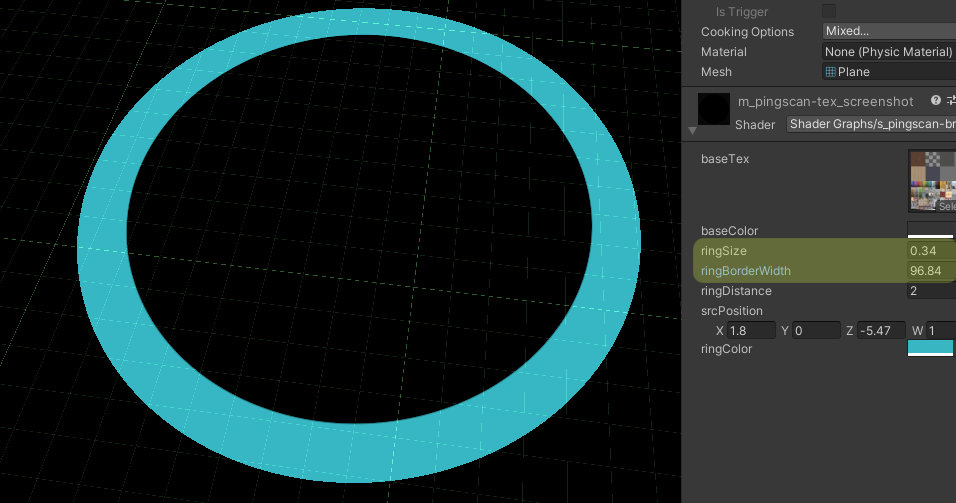
Task: Open the ringColor cyan color swatch
Action: [930, 348]
